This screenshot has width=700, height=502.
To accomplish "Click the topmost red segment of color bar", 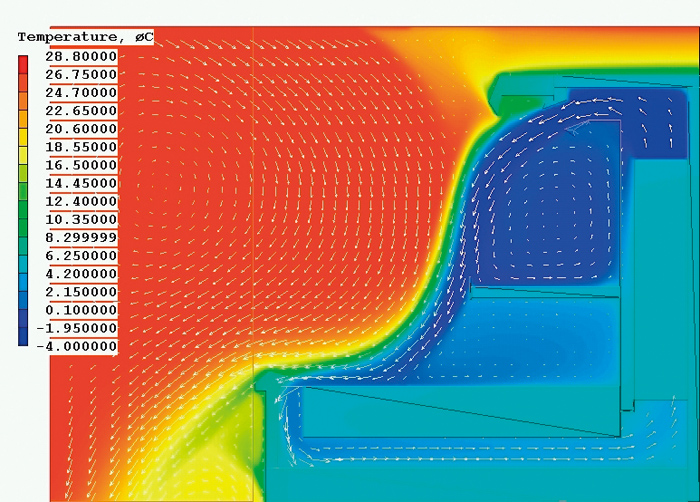I will [23, 64].
